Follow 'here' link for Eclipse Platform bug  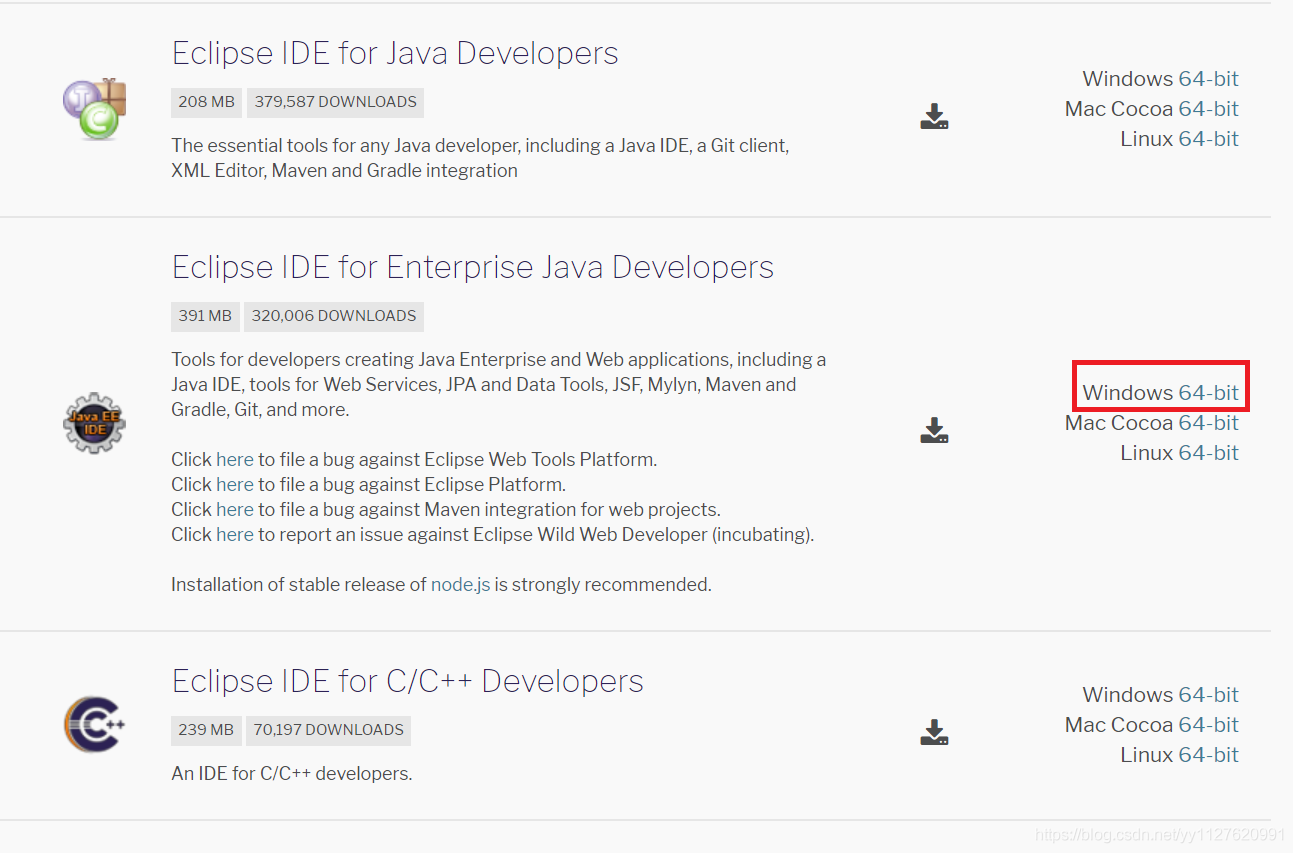[x=235, y=485]
